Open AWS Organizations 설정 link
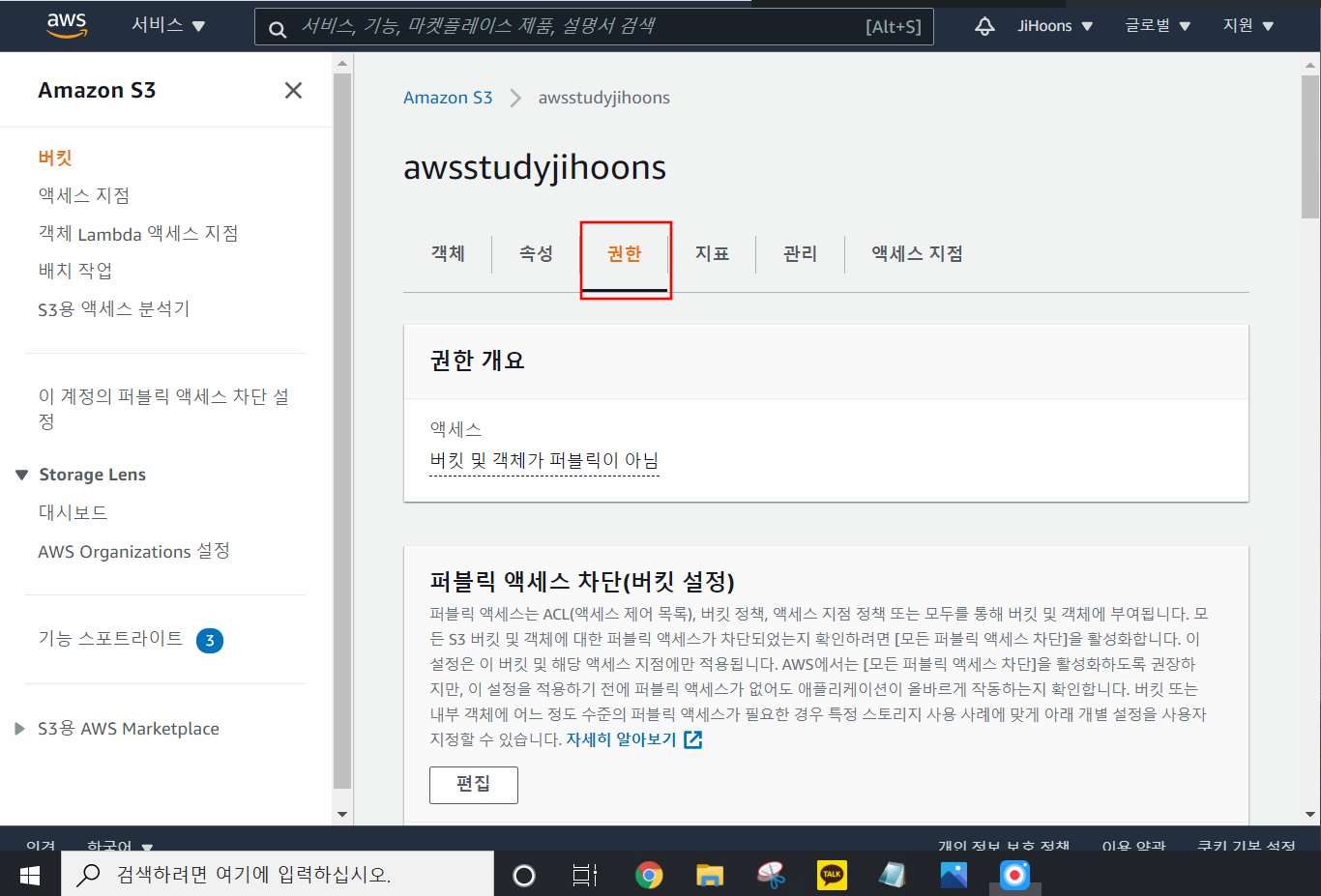The height and width of the screenshot is (896, 1321). pos(133,551)
